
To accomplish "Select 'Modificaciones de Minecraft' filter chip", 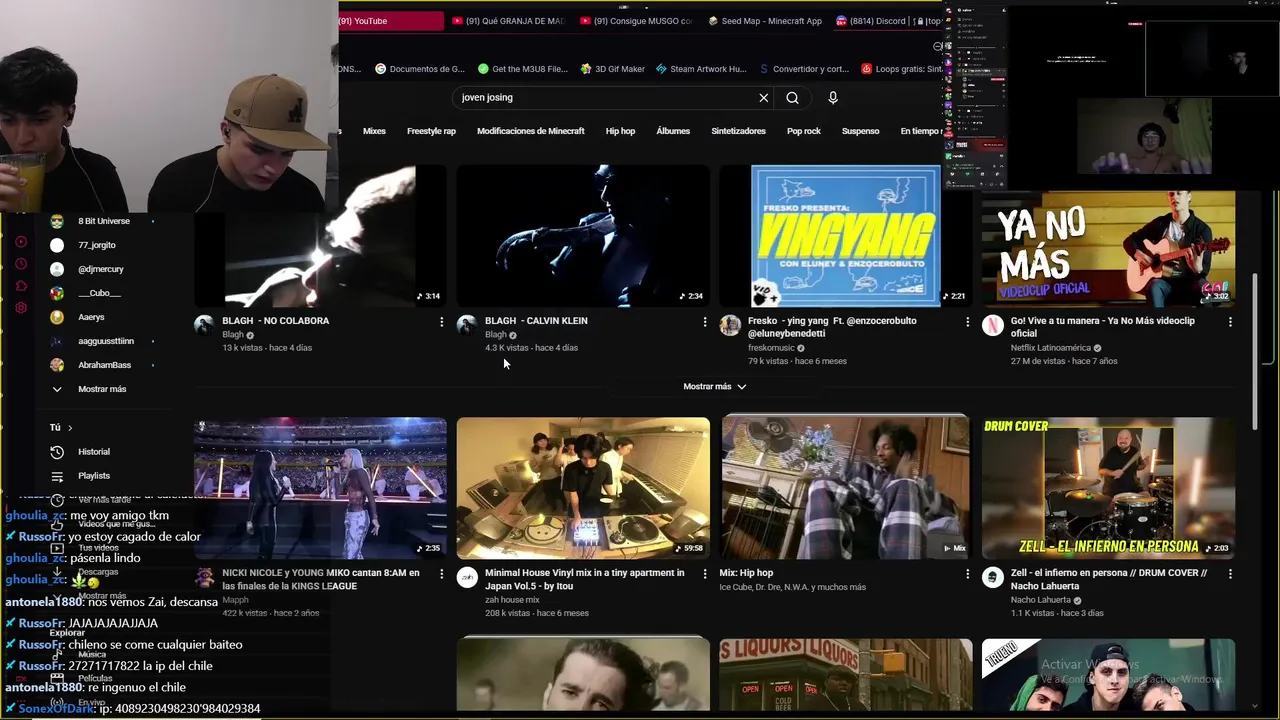I will tap(530, 131).
